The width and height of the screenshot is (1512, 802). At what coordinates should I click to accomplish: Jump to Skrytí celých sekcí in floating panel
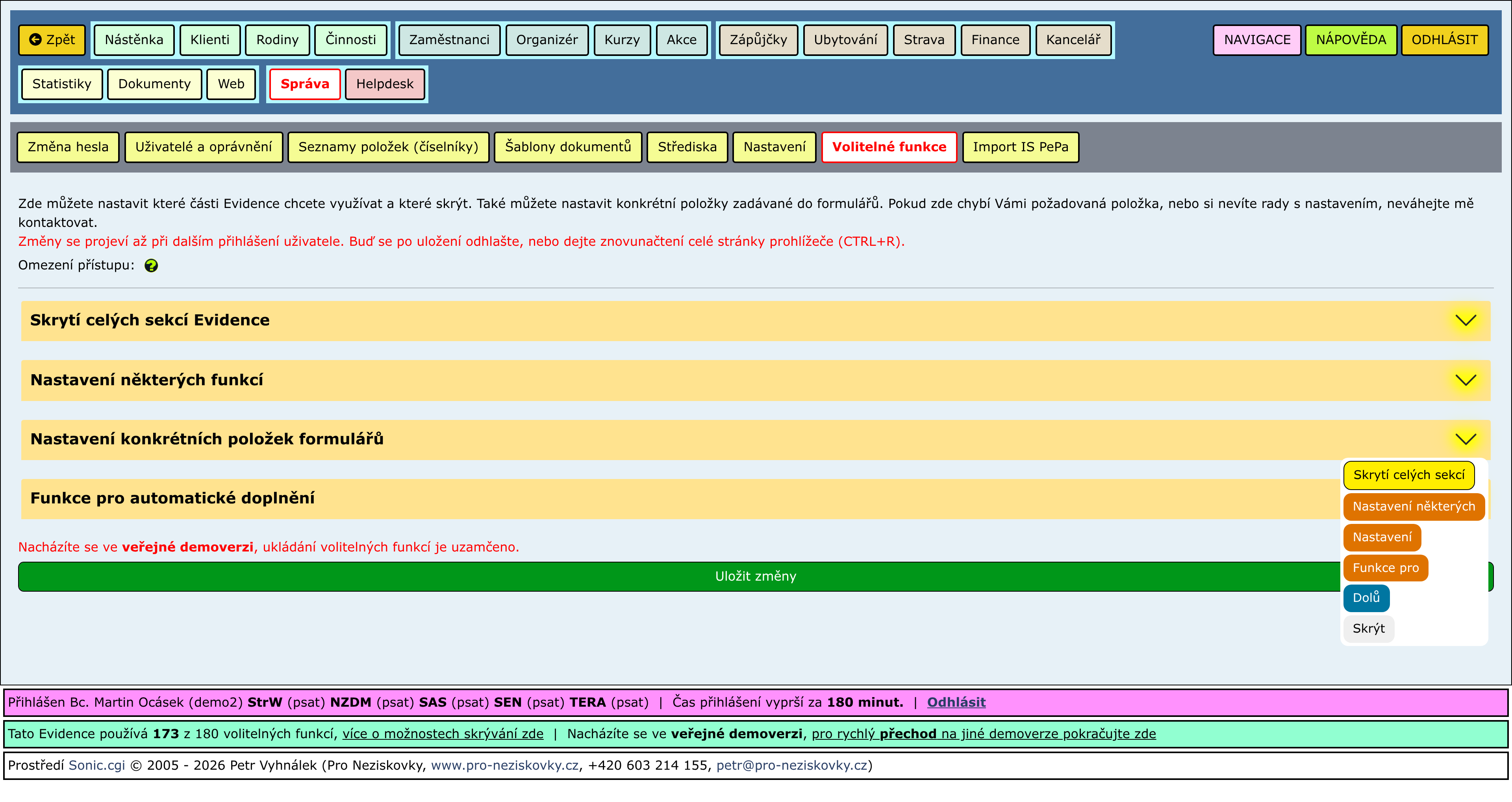coord(1408,475)
